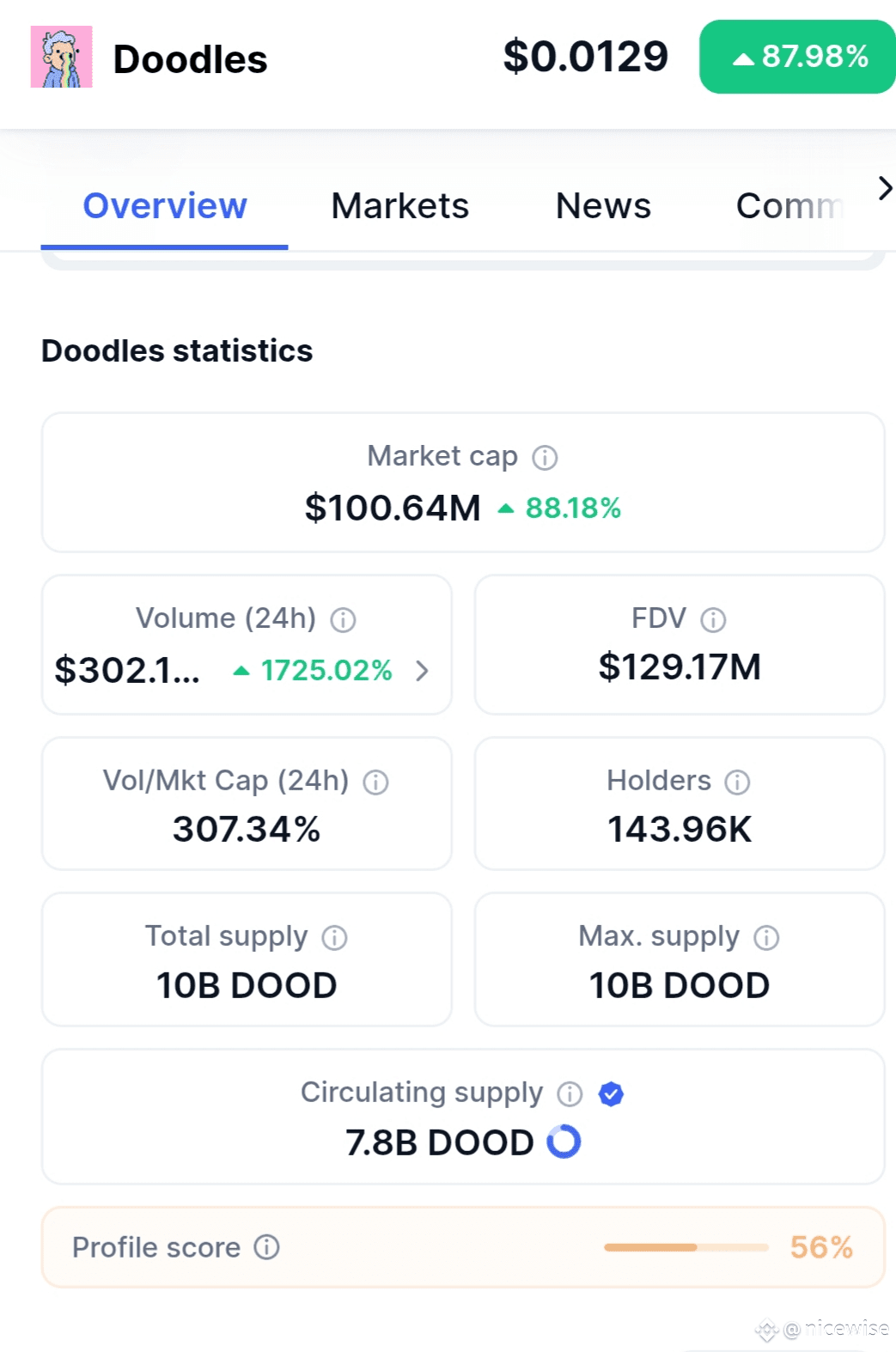The height and width of the screenshot is (1352, 896).
Task: Open the Profile score info icon
Action: tap(266, 1247)
